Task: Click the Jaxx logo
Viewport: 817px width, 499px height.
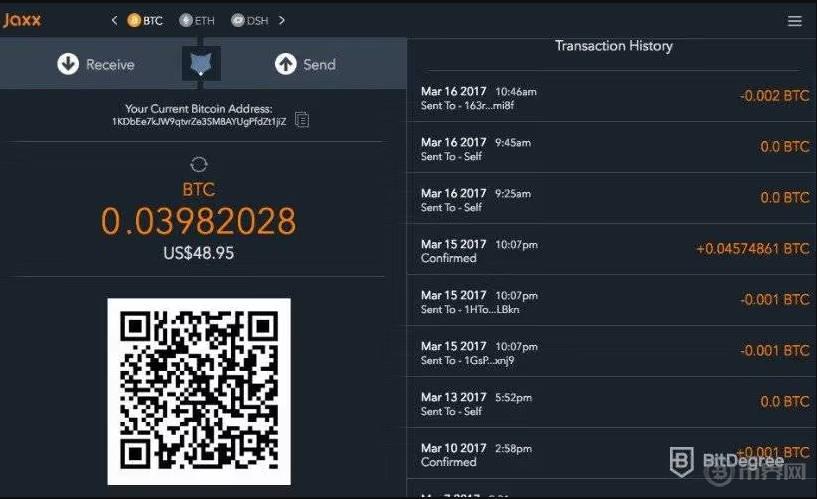Action: (22, 20)
